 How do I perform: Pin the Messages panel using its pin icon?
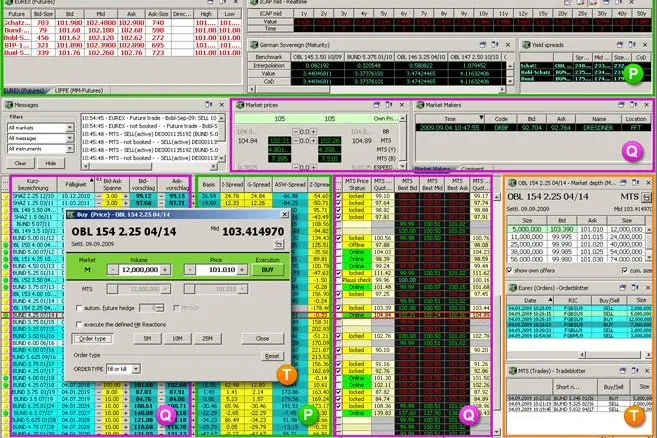208,105
